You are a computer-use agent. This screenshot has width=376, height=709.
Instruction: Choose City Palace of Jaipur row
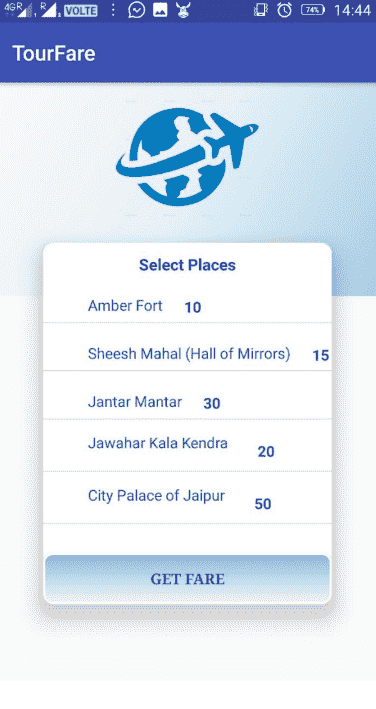click(187, 499)
